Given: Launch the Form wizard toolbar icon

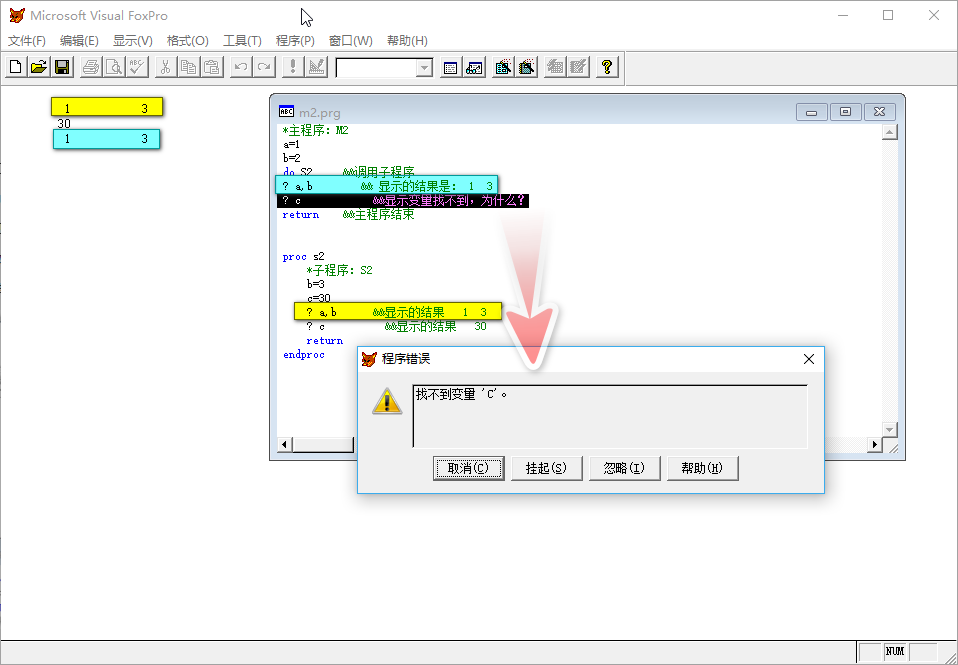Looking at the screenshot, I should point(503,67).
